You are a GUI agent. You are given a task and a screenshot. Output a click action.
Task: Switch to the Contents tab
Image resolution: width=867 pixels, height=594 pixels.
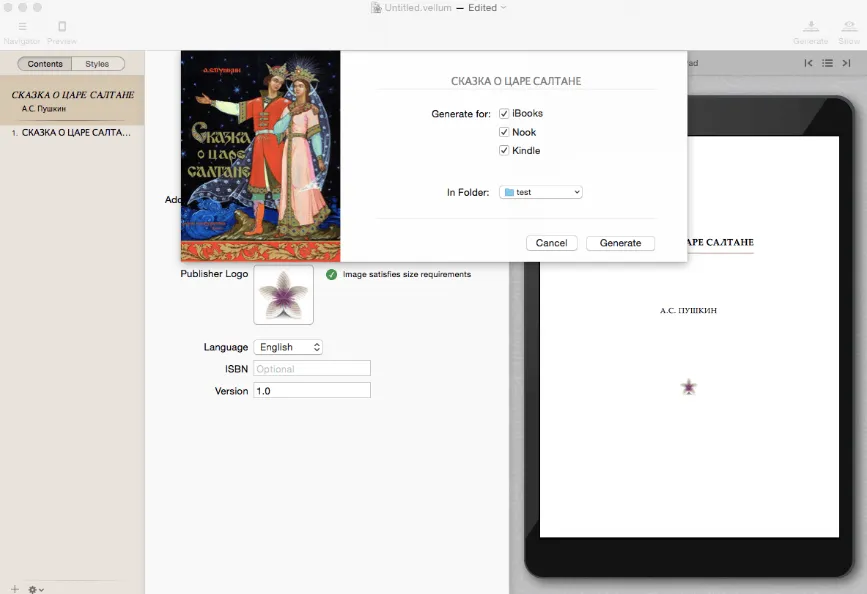[45, 64]
